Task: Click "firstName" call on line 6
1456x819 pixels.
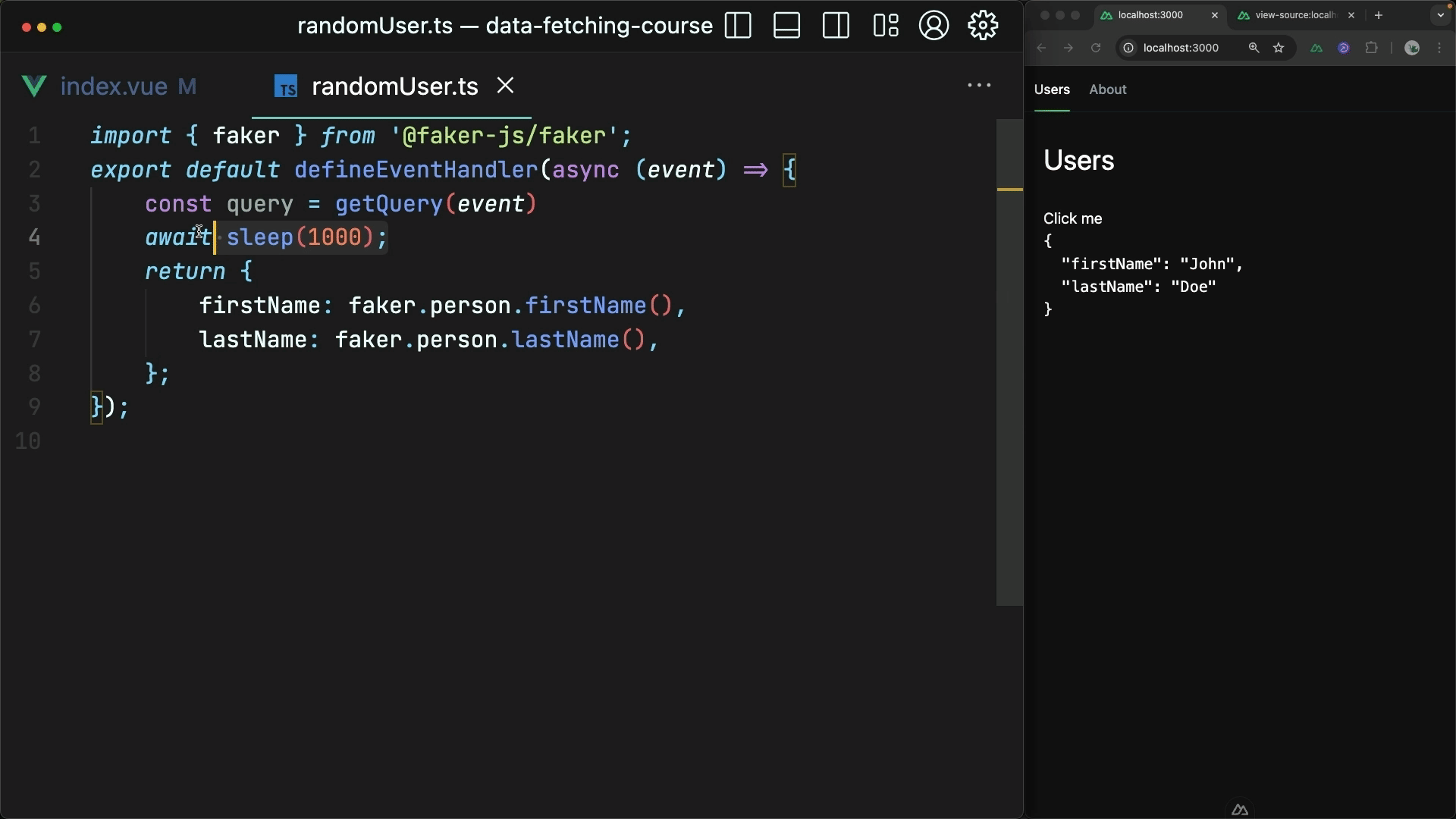Action: tap(585, 306)
